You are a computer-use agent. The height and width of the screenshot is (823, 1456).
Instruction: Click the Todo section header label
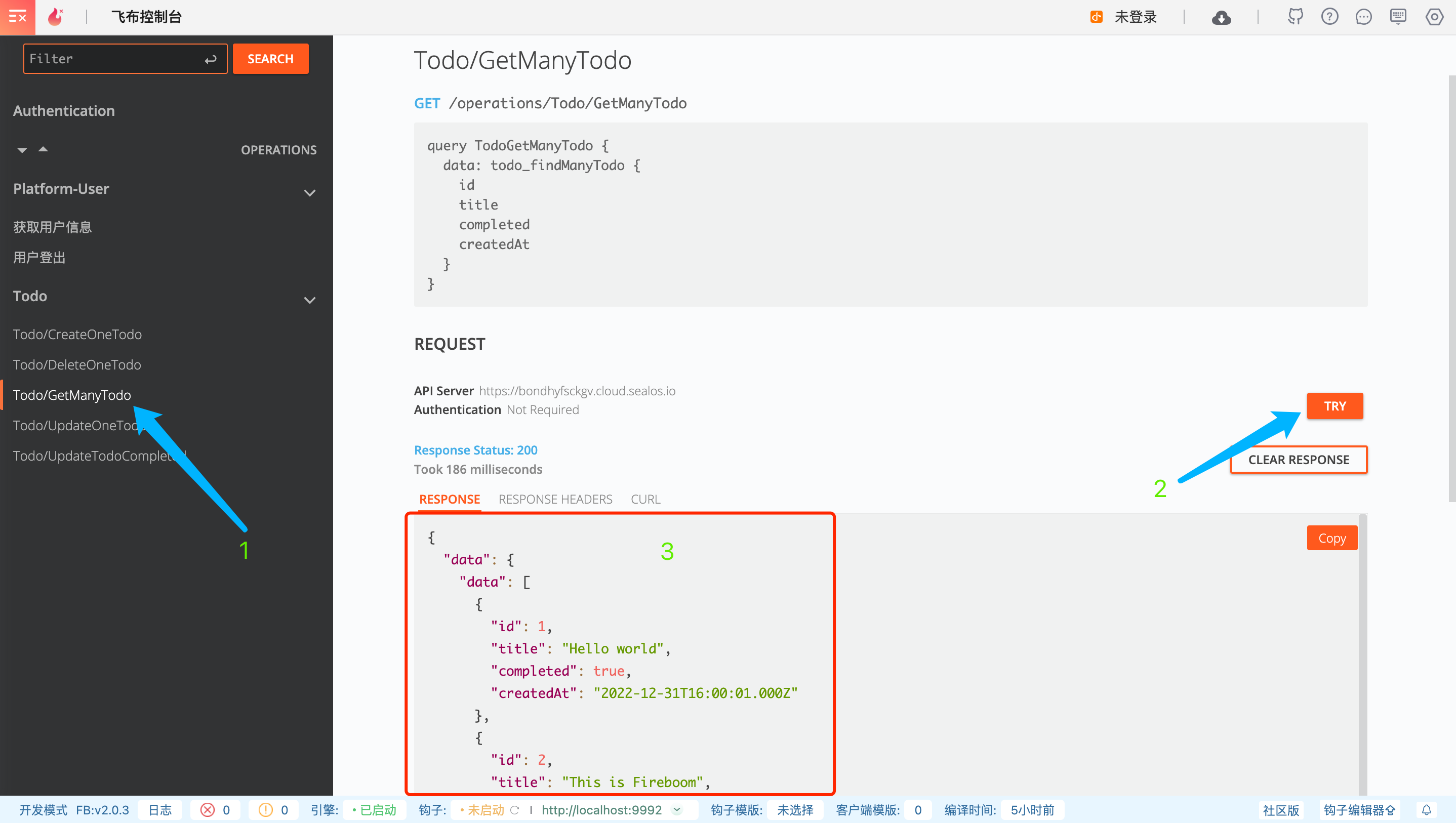(x=30, y=296)
